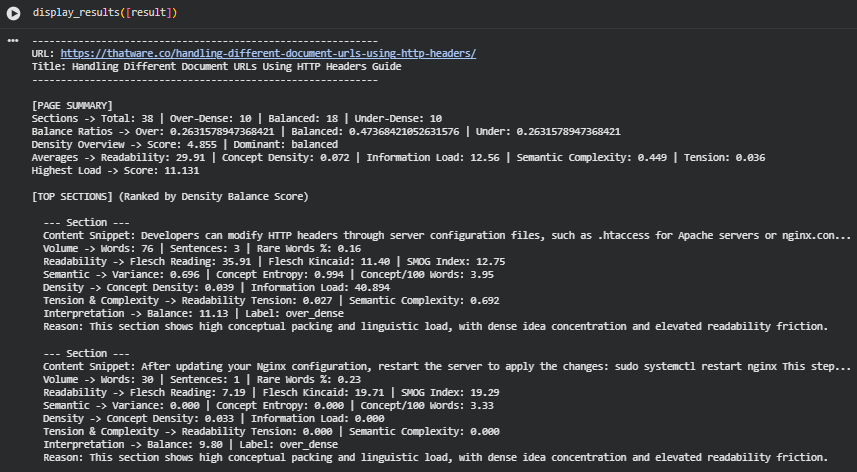857x472 pixels.
Task: Click the [TOP SECTIONS] heading
Action: tap(170, 196)
